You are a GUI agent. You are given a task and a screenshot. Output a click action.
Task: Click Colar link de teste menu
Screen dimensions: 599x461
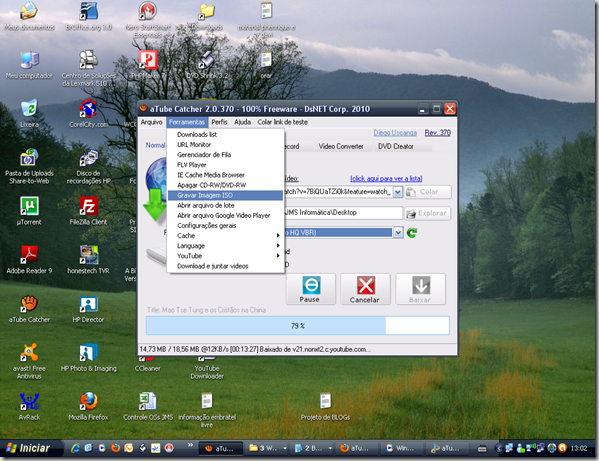[x=282, y=122]
